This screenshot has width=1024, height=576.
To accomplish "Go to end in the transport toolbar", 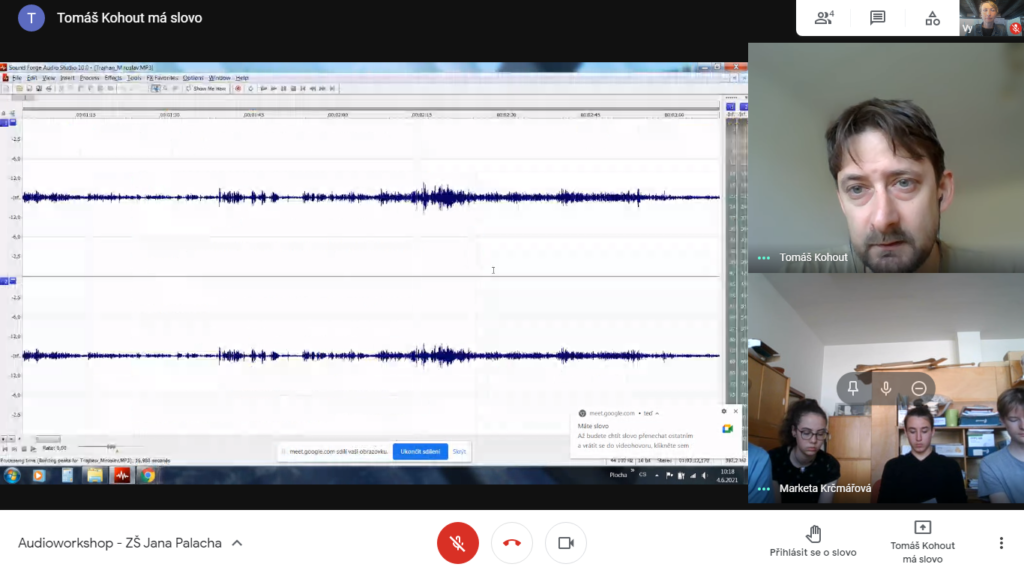I will click(332, 88).
